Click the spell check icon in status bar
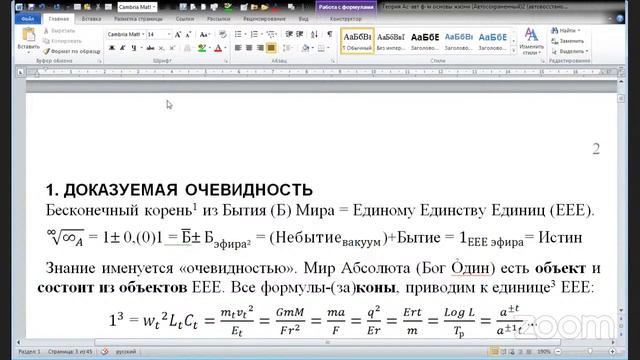 [105, 351]
